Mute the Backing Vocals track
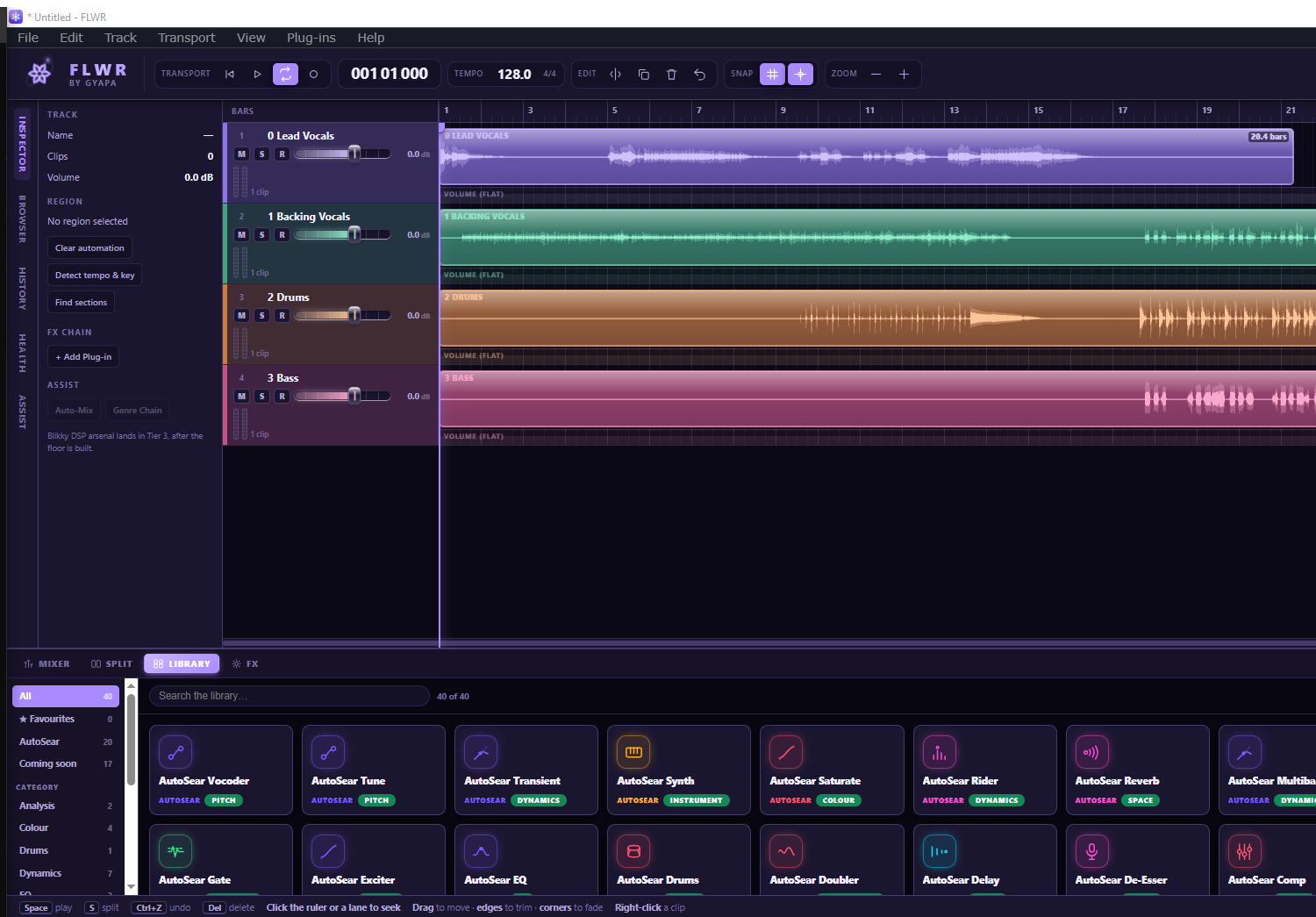Screen dimensions: 1316x917 pyautogui.click(x=242, y=235)
